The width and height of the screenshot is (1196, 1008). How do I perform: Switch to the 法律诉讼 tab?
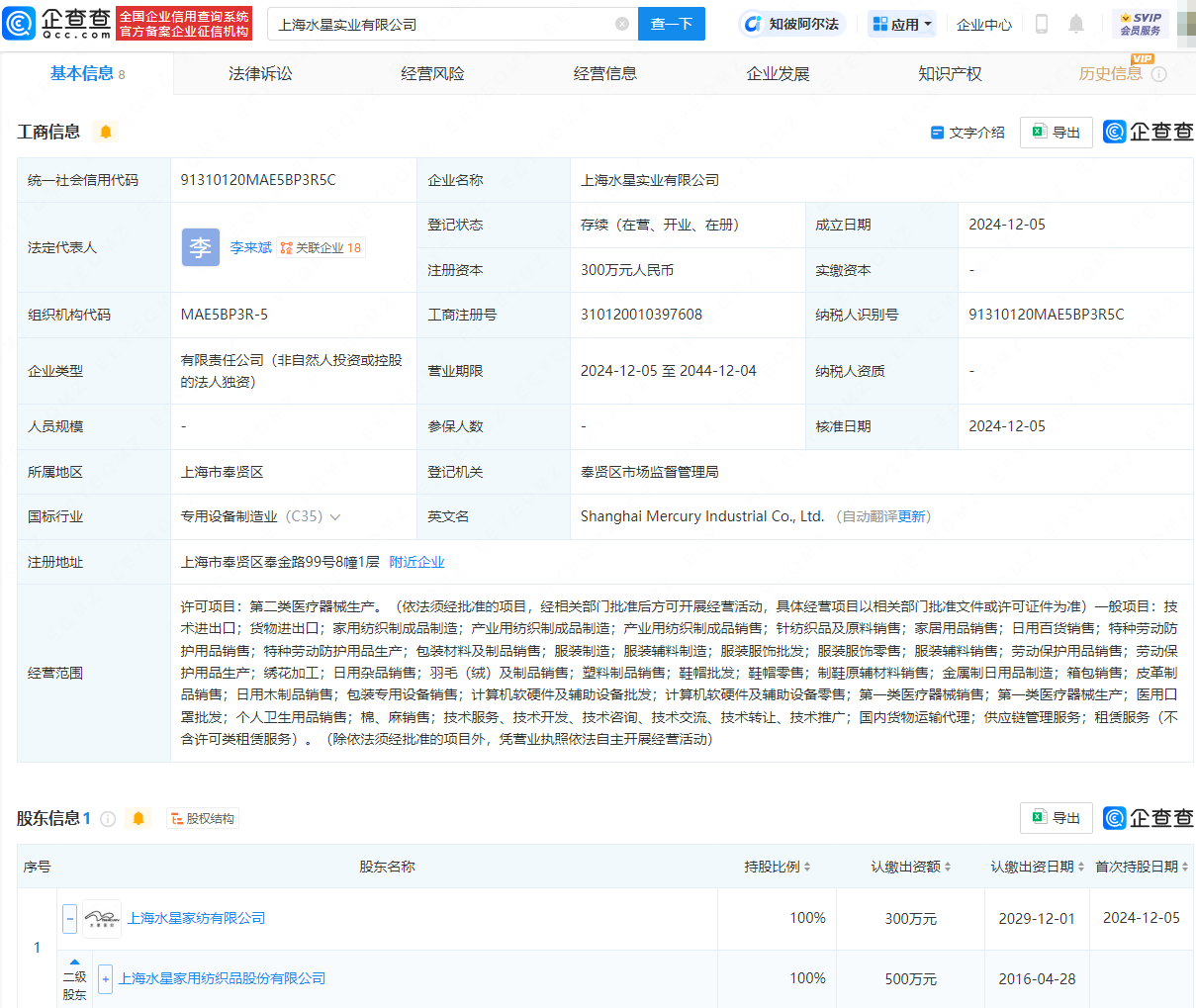click(x=260, y=73)
